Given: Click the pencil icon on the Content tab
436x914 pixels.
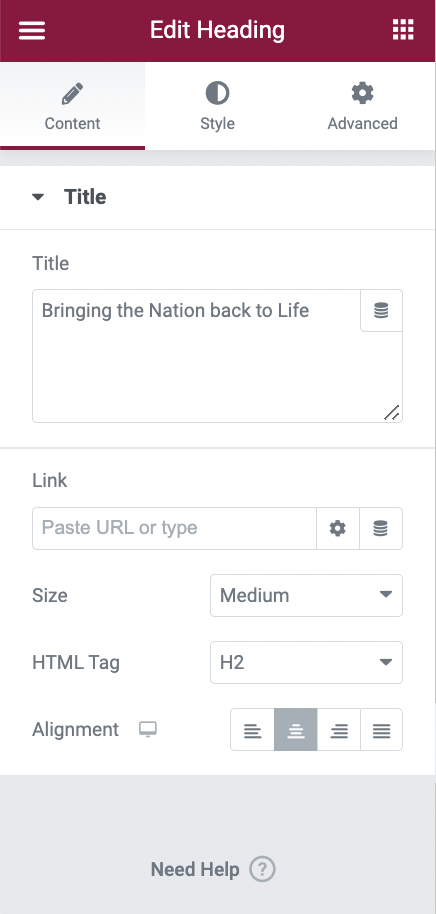Looking at the screenshot, I should click(72, 93).
